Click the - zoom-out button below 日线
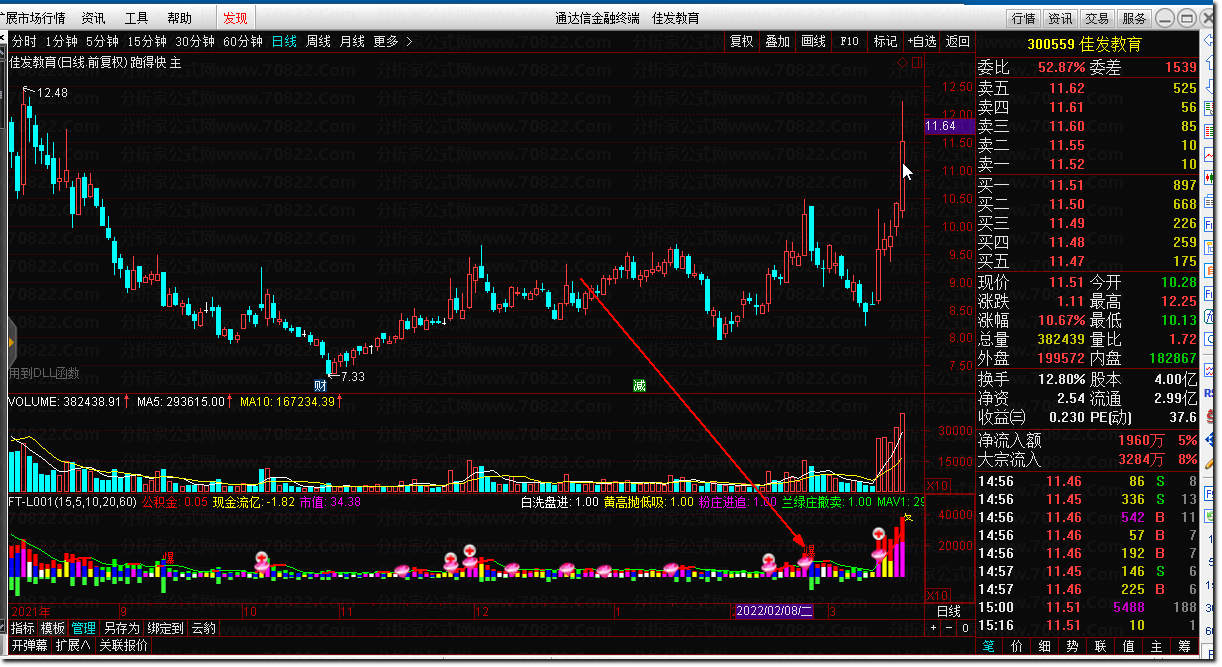The image size is (1222, 667). [x=949, y=628]
